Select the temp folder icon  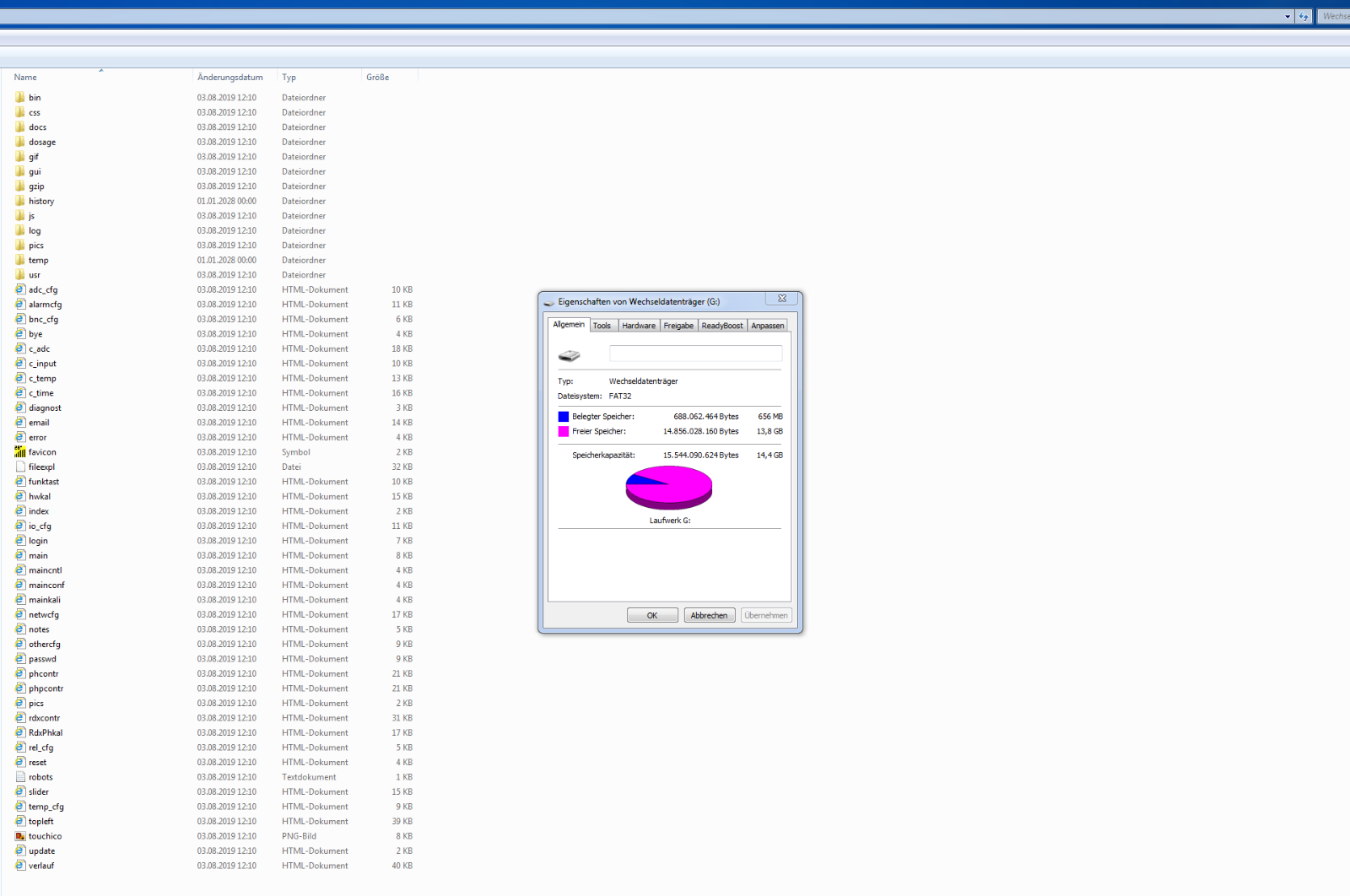(x=20, y=260)
